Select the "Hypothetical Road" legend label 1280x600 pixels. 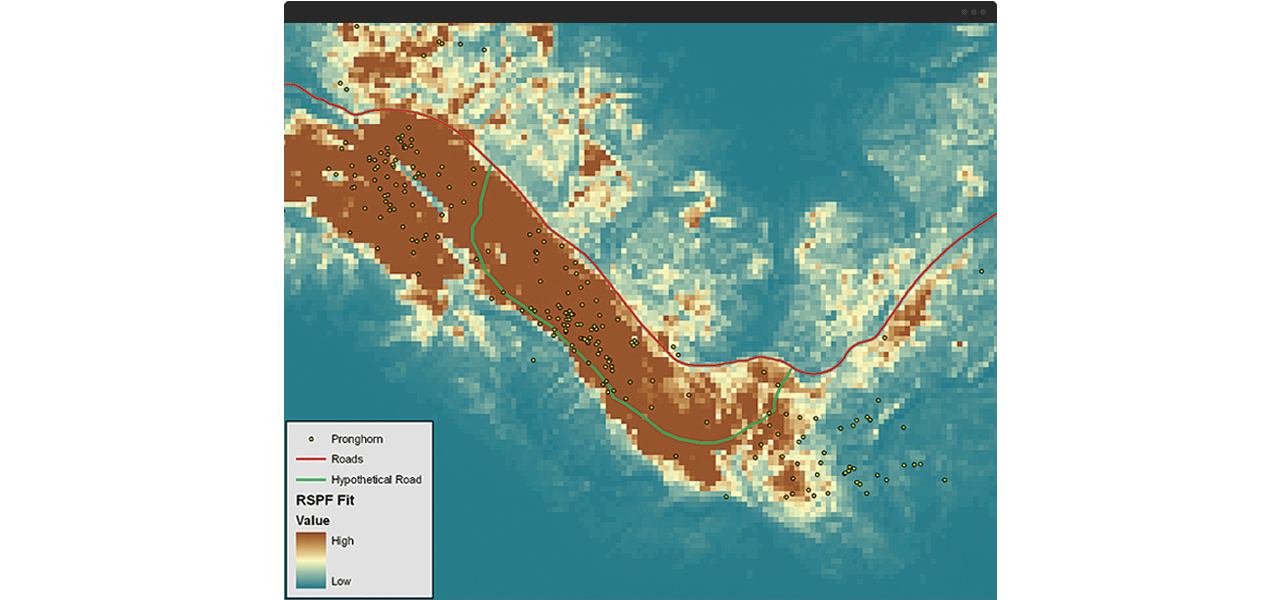click(376, 480)
